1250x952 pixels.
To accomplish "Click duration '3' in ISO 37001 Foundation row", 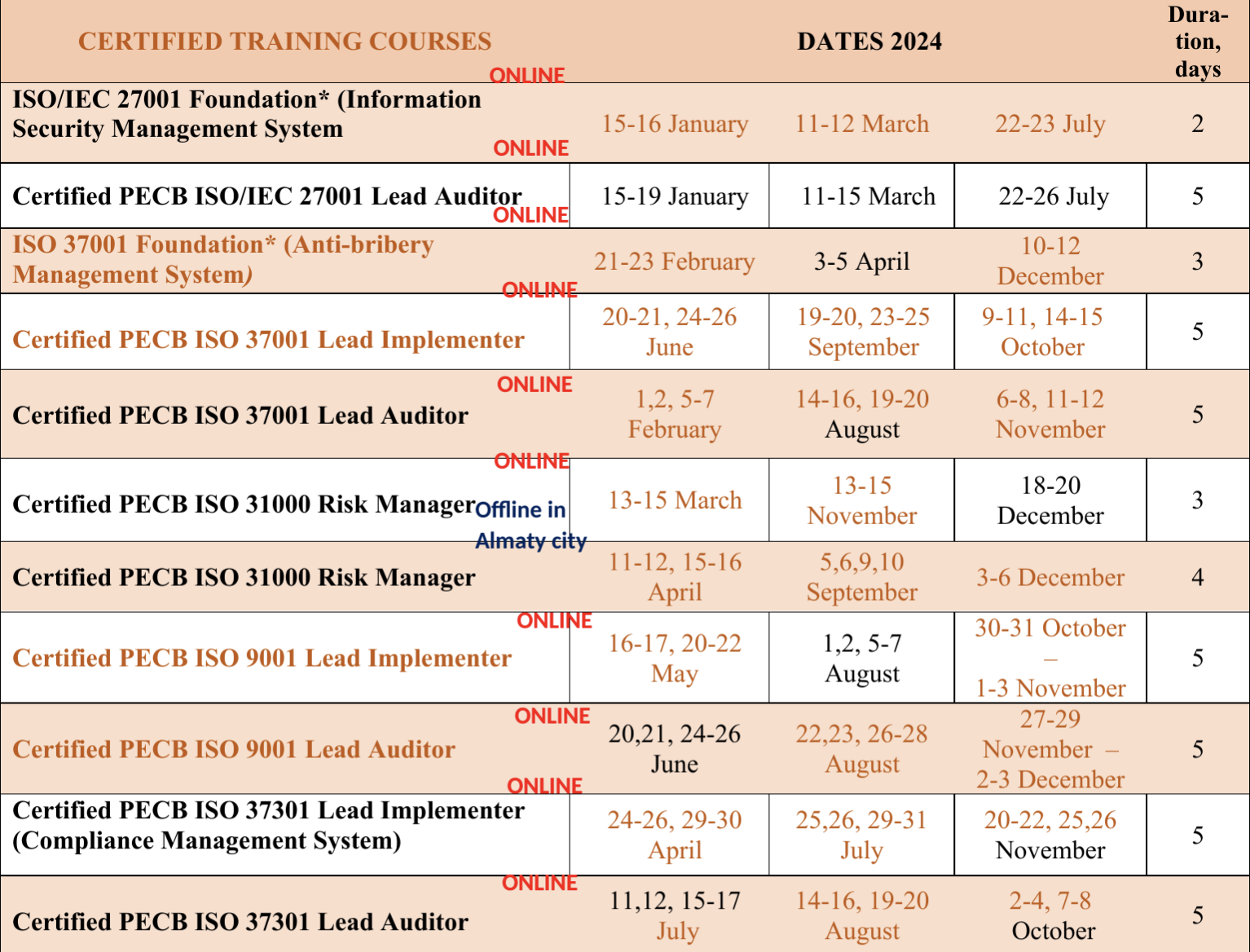I will click(1198, 262).
